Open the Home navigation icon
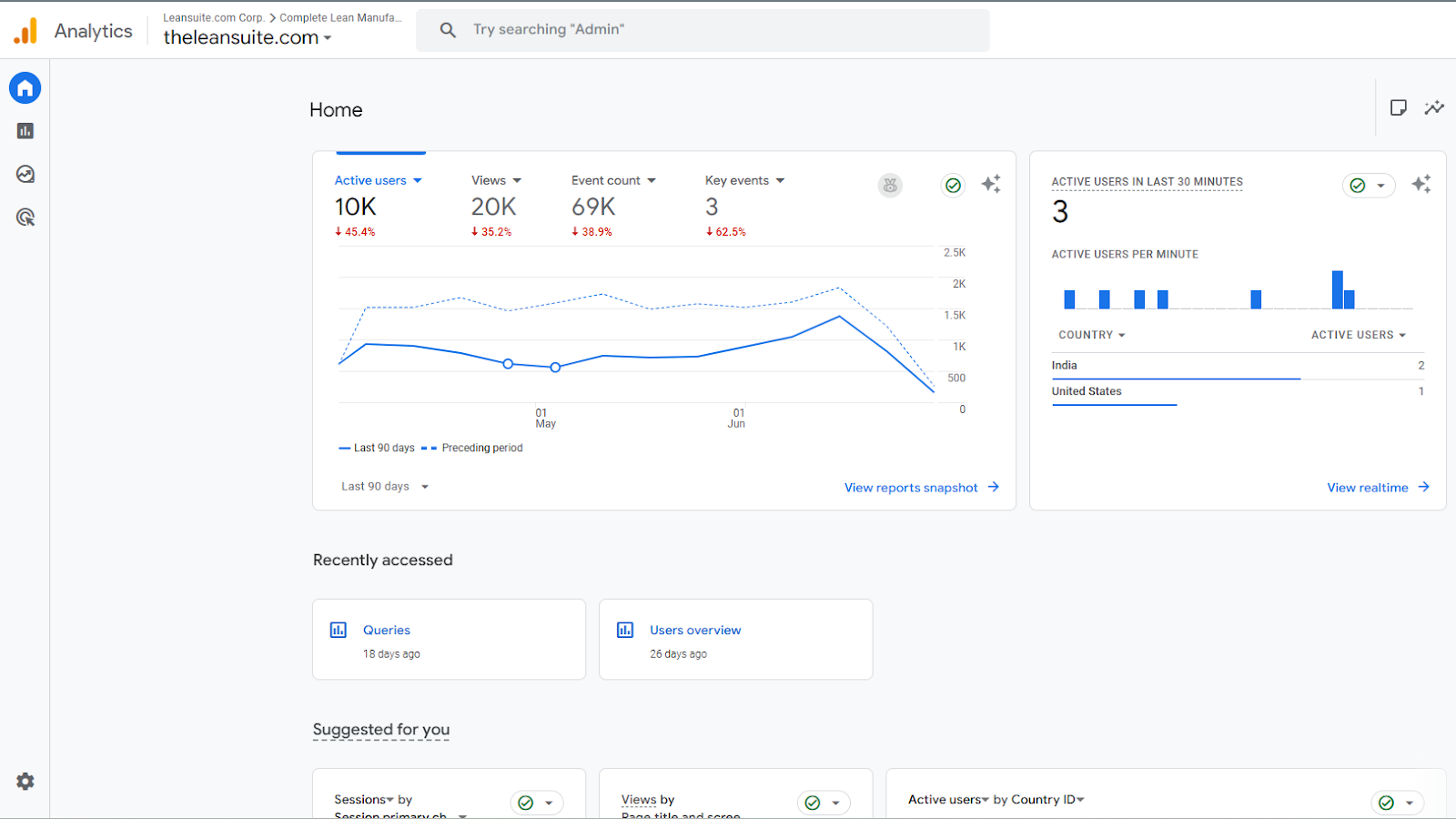This screenshot has width=1456, height=819. pyautogui.click(x=25, y=88)
